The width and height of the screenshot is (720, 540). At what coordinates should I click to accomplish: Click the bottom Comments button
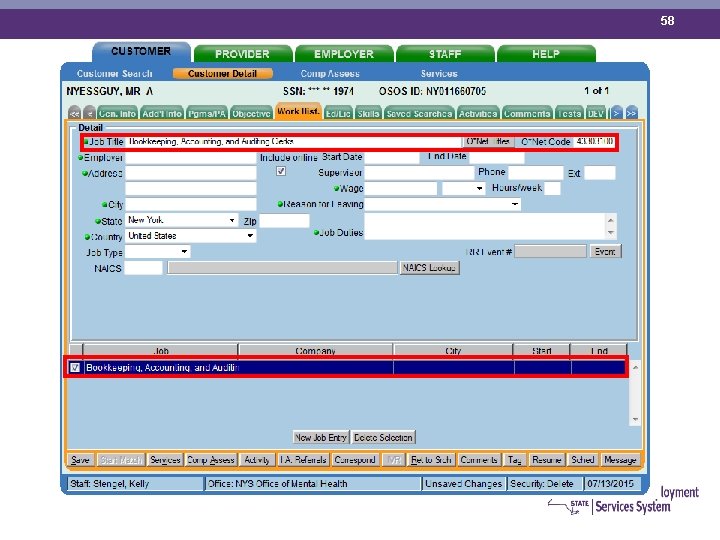point(479,460)
